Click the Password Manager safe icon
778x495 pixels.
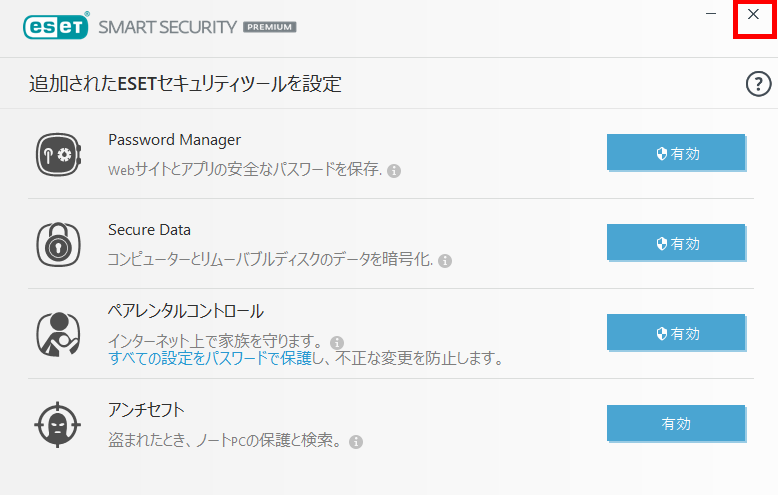(59, 154)
